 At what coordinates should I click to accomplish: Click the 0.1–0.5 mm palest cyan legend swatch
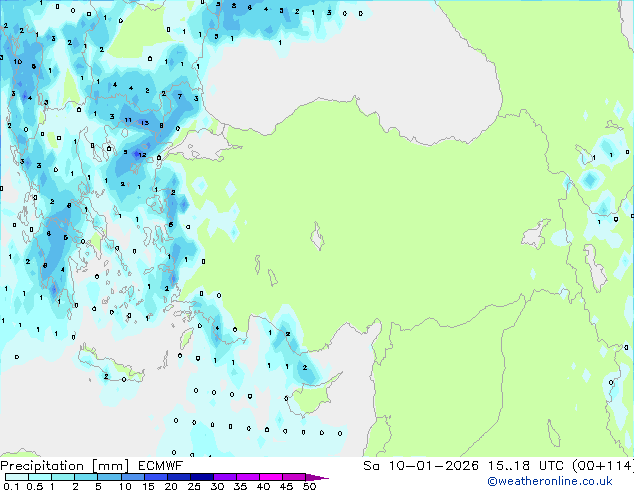tap(17, 477)
